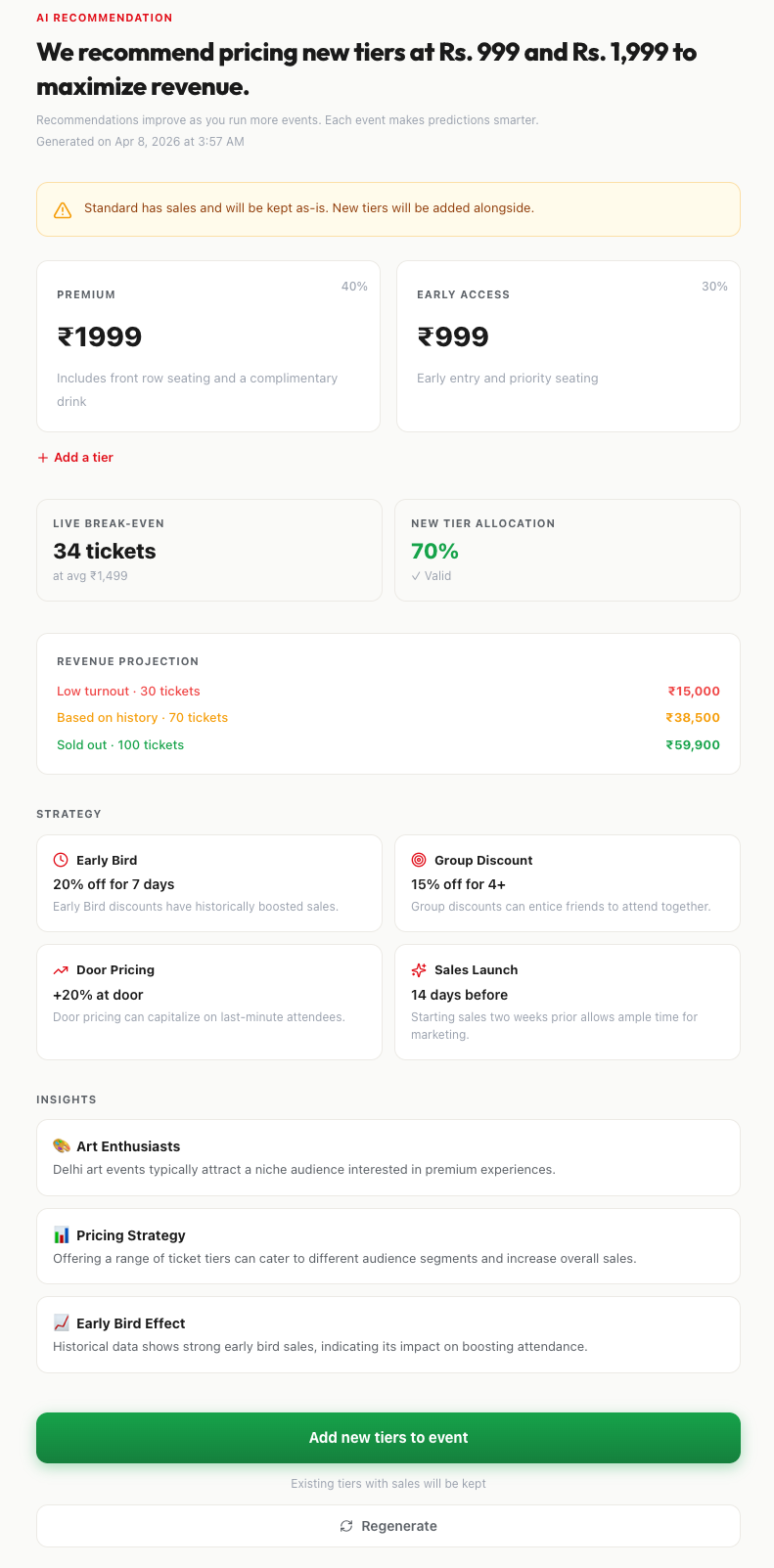Select the Early Access tier card
The width and height of the screenshot is (774, 1568).
[568, 344]
